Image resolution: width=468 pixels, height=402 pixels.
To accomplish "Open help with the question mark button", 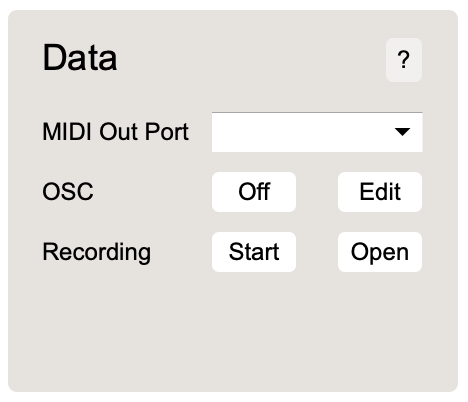I will click(404, 60).
